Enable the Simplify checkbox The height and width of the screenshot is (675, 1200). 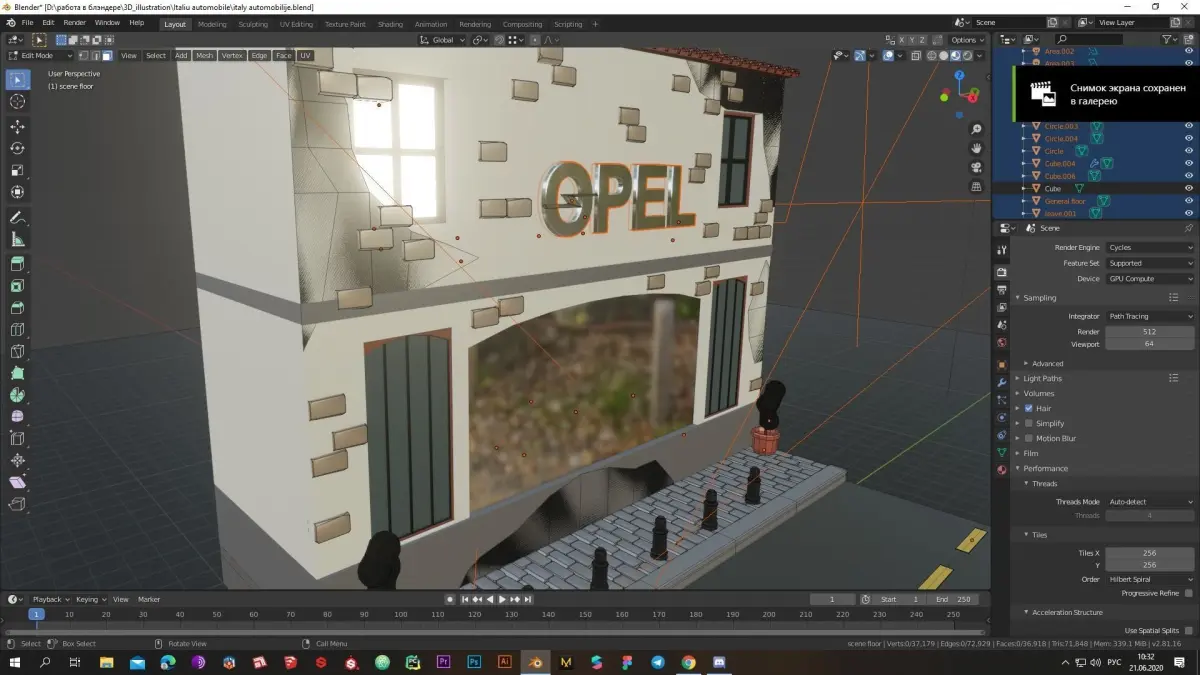click(1029, 423)
